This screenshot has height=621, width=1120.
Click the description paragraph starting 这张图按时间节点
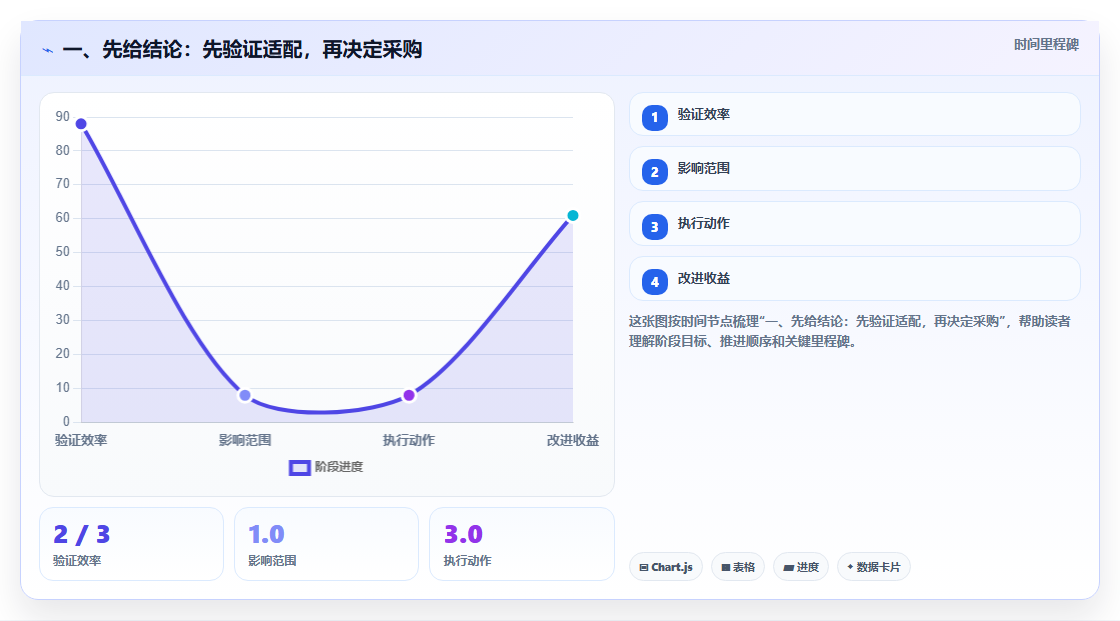point(850,331)
